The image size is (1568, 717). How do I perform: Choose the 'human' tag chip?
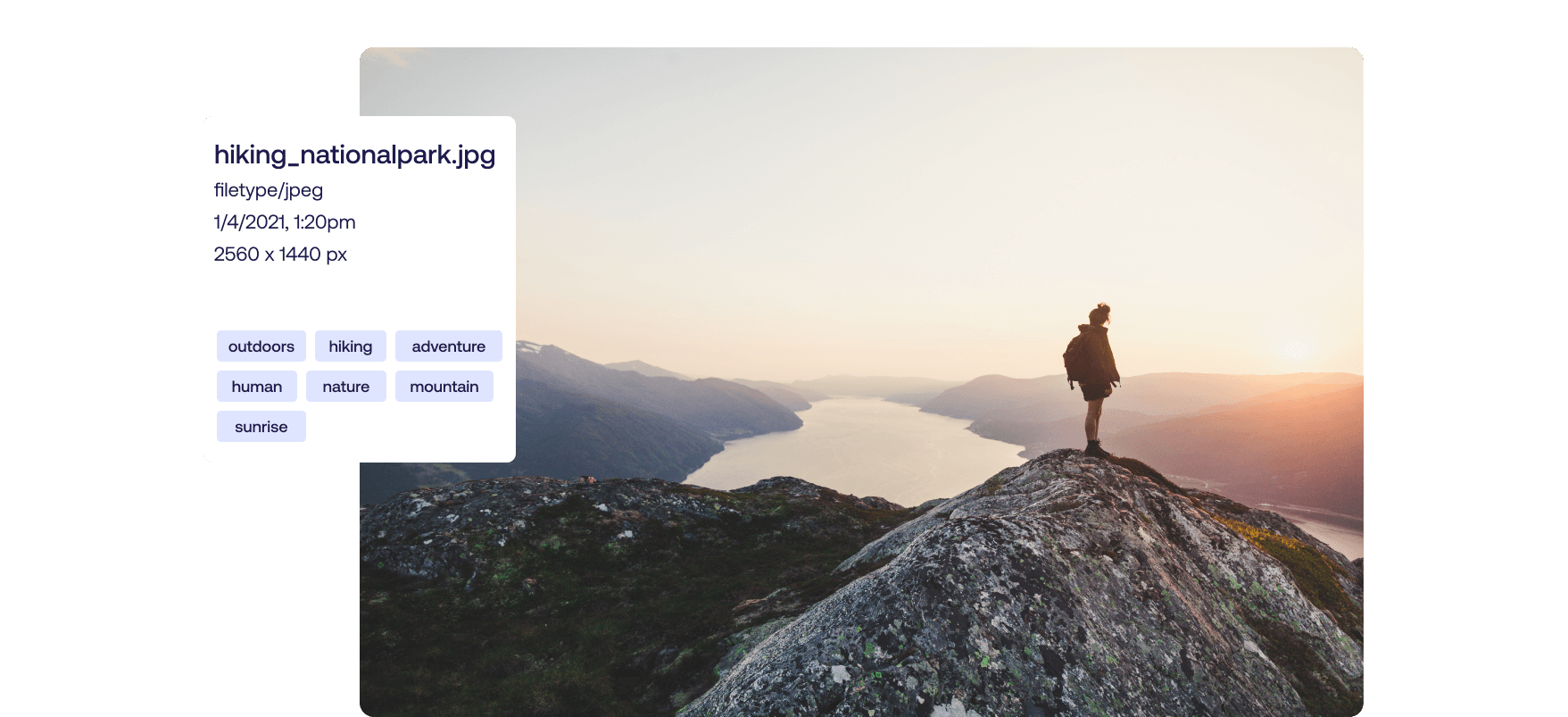point(257,387)
